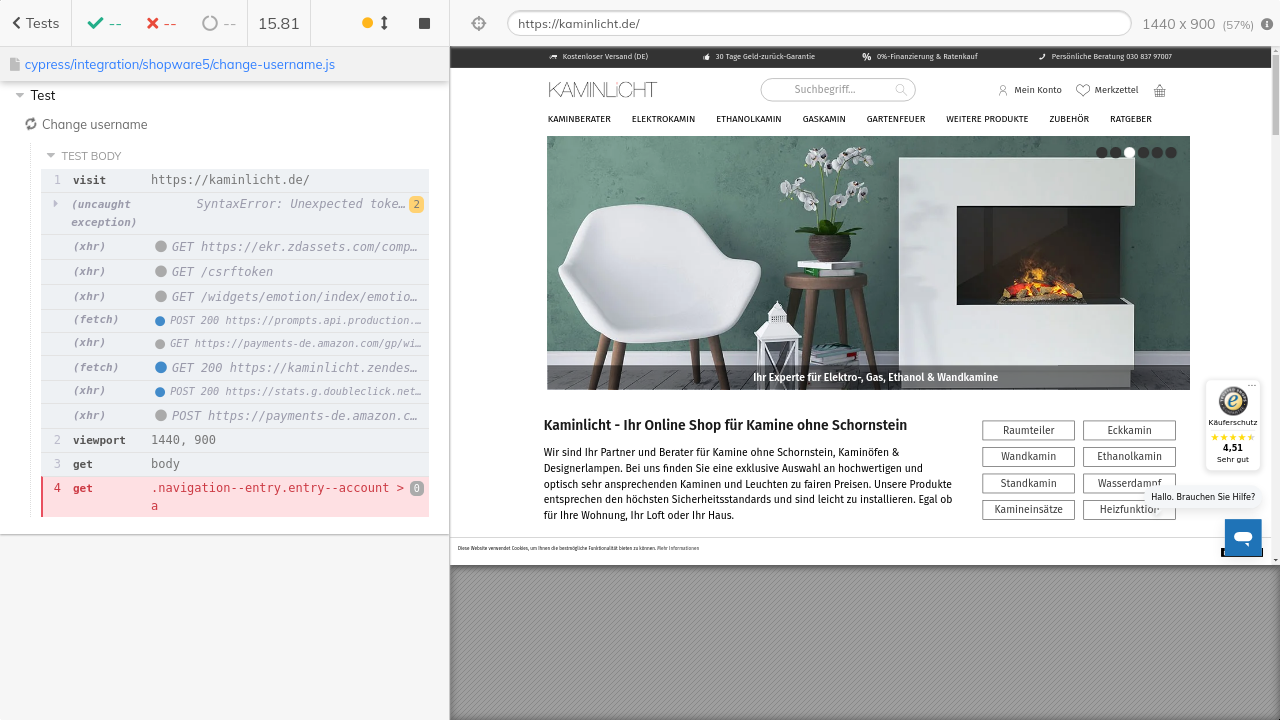Collapse the TEST BODY section
1280x720 pixels.
(51, 156)
